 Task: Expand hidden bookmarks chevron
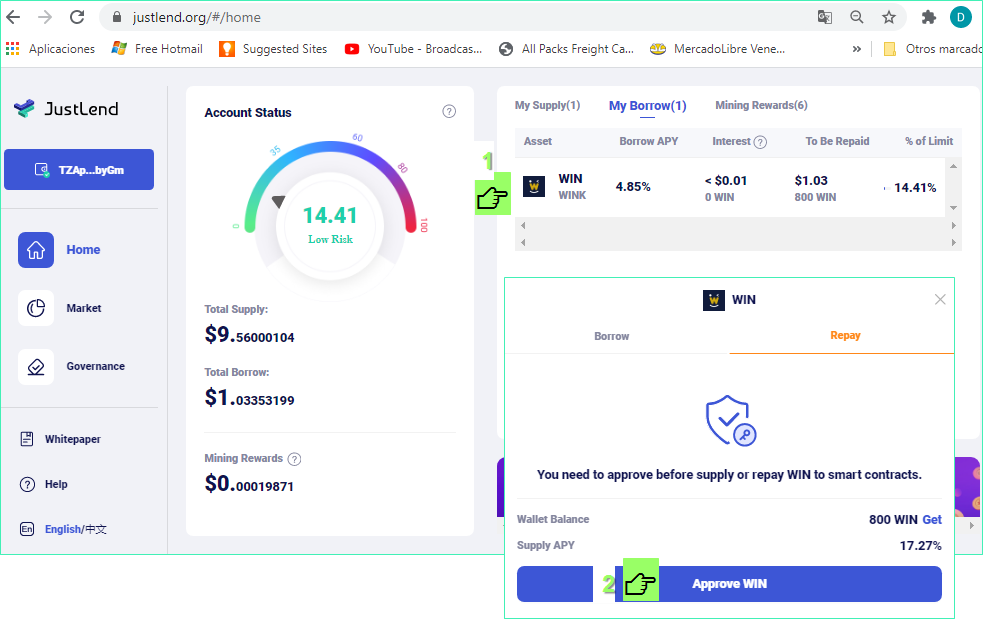pyautogui.click(x=856, y=49)
